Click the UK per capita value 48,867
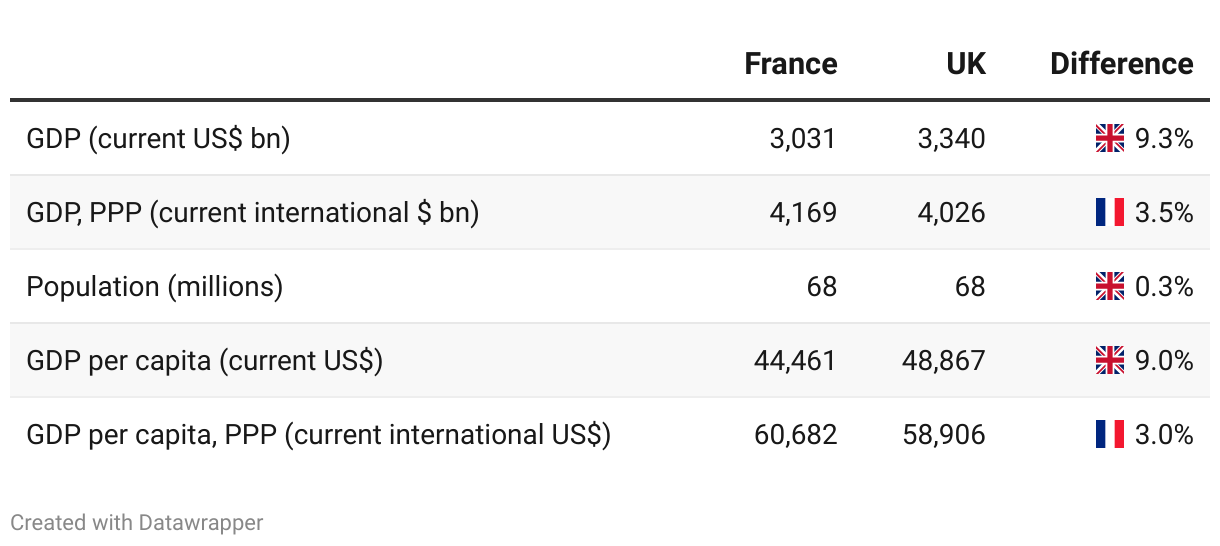1220x546 pixels. pos(944,360)
